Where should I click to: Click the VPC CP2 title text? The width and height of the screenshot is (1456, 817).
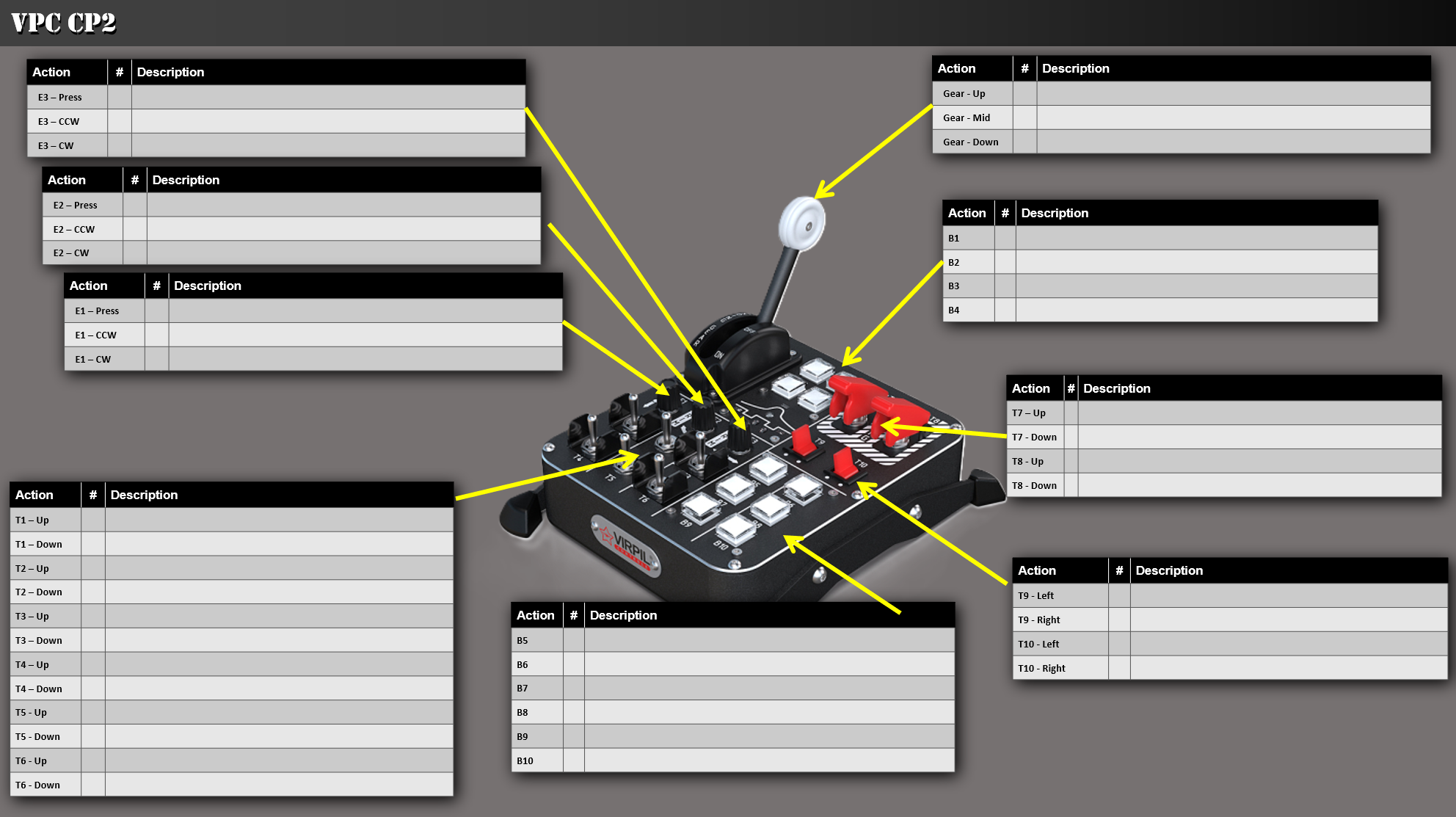point(64,23)
